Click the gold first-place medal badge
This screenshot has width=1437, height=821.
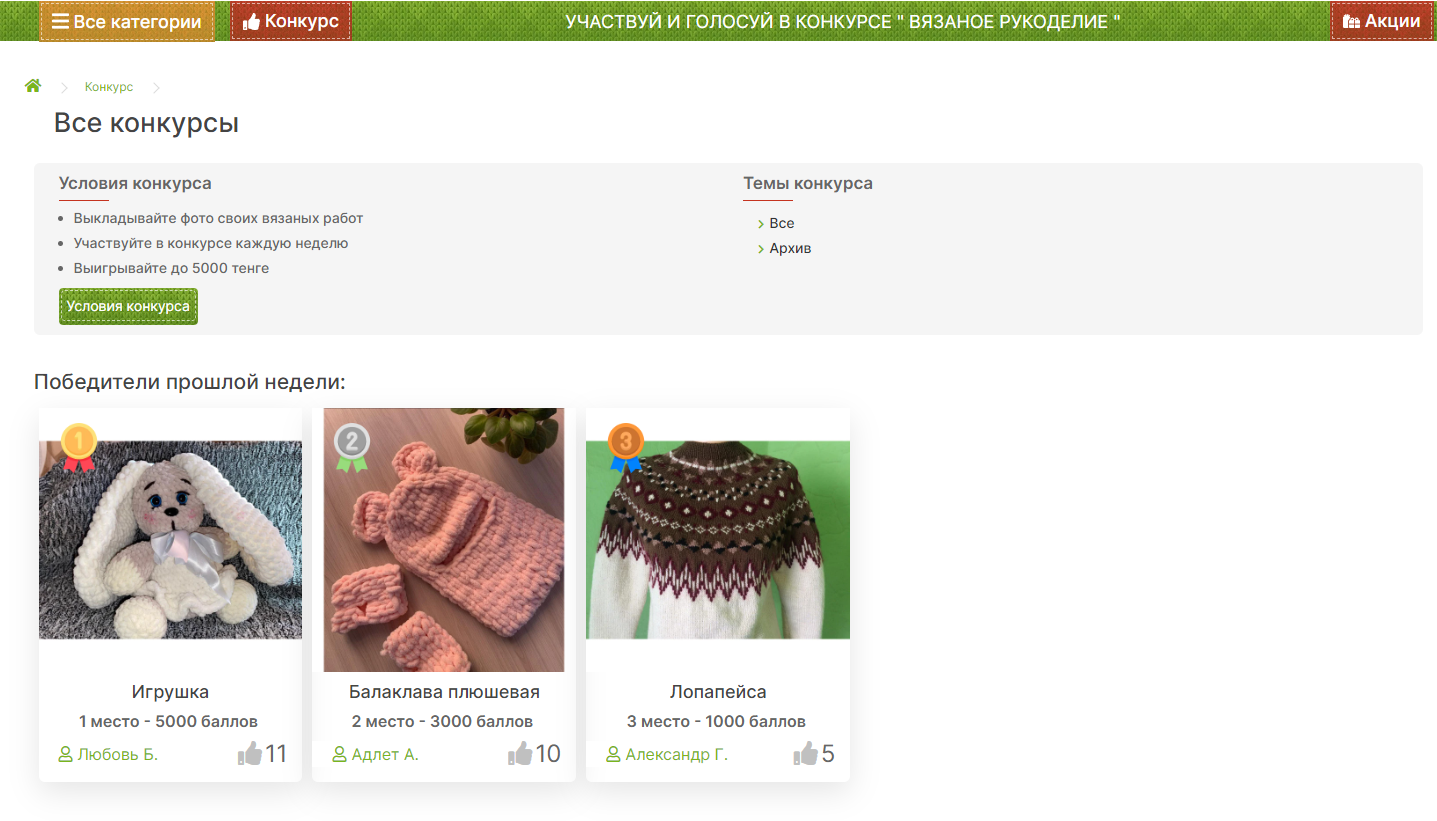pyautogui.click(x=78, y=447)
